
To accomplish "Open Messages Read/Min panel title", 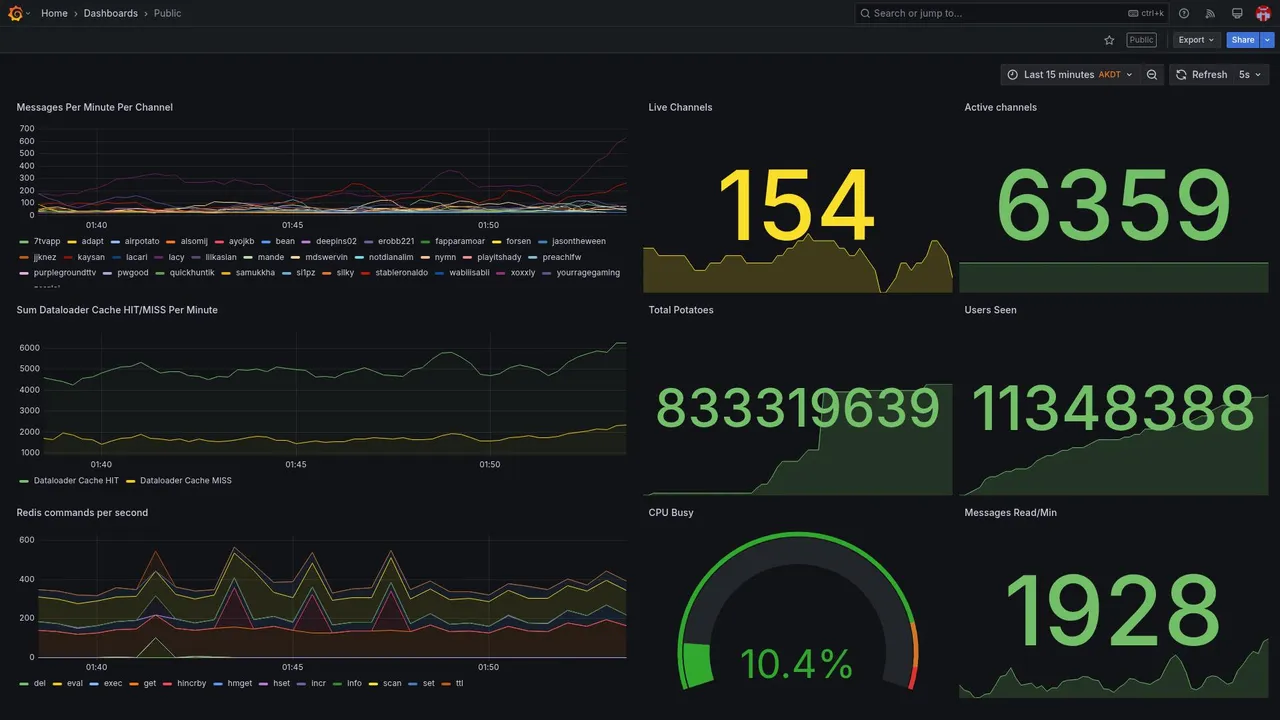I will tap(1010, 512).
